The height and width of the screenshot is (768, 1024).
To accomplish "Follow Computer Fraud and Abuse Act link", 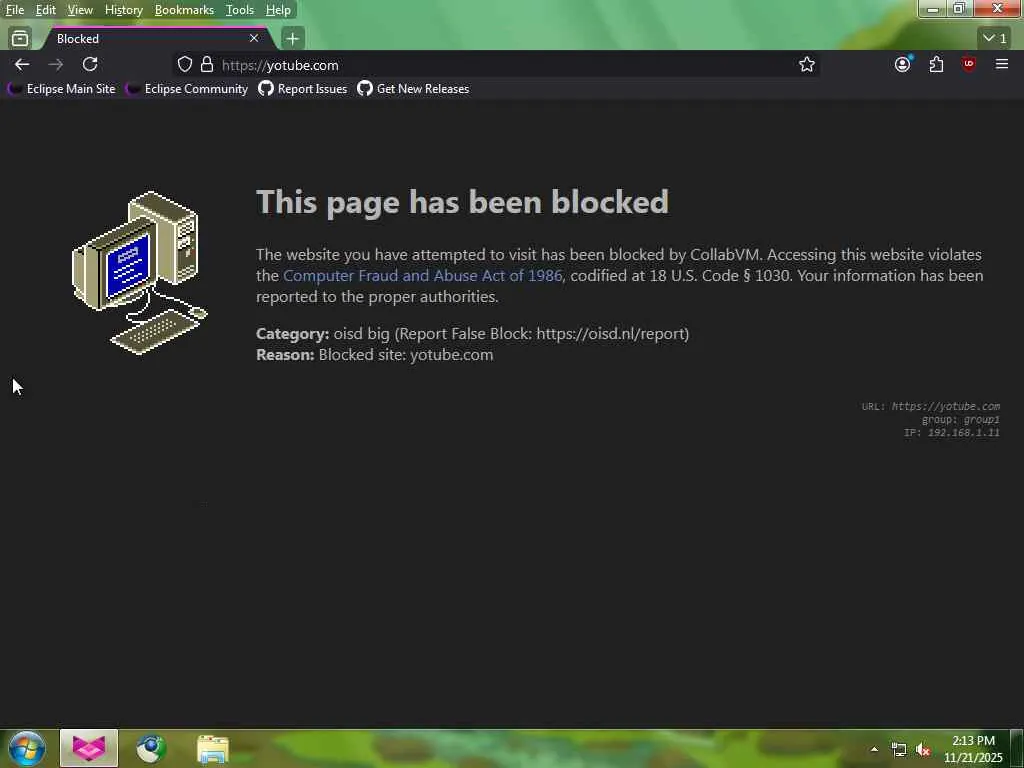I will point(423,276).
